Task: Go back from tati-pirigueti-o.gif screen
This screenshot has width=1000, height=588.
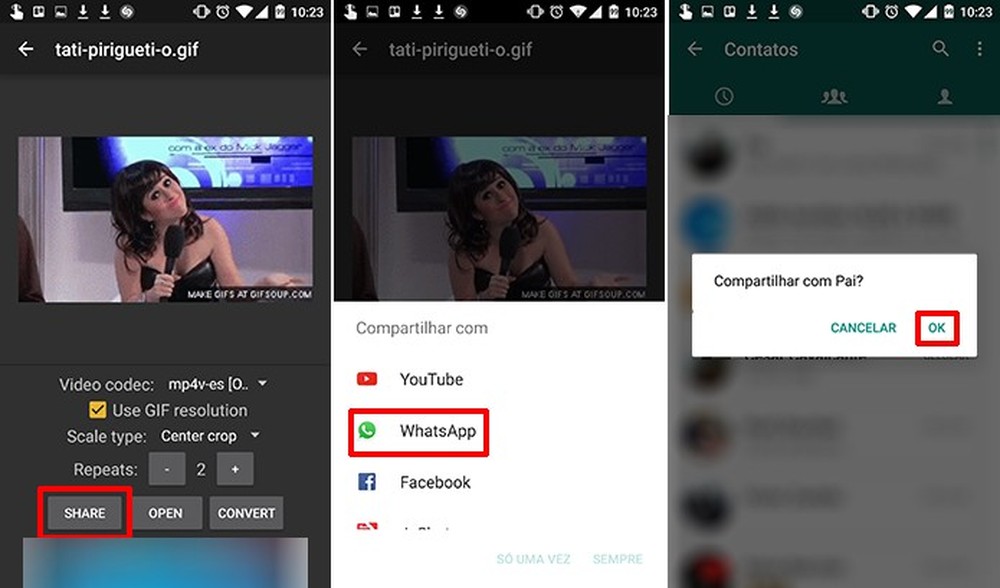Action: (25, 48)
